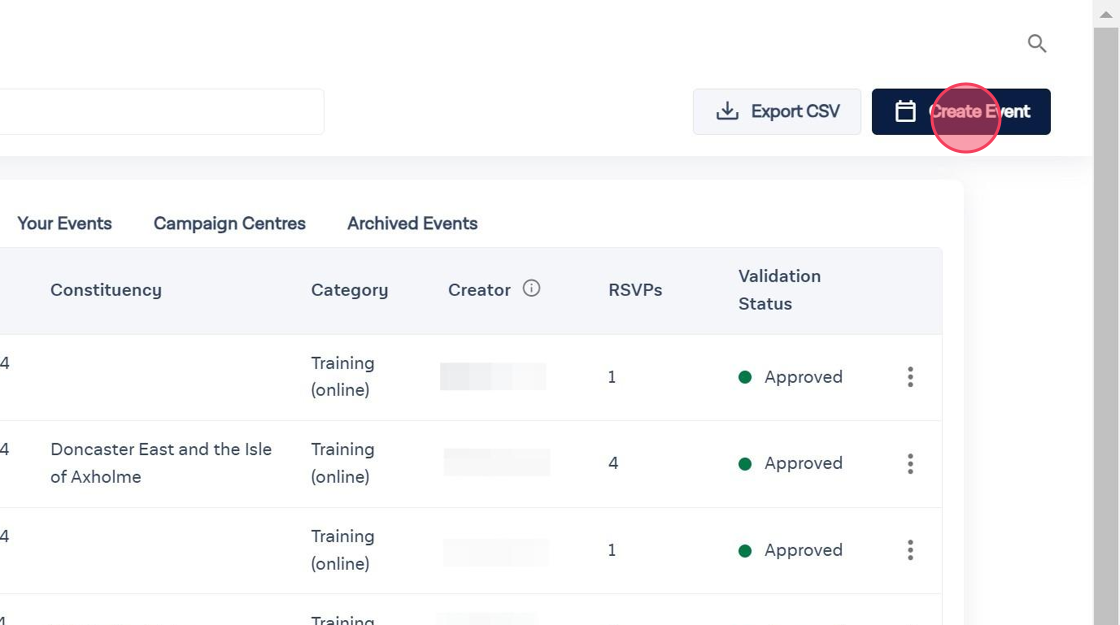The image size is (1120, 625).
Task: Click the RSVP count of 4
Action: coord(613,463)
